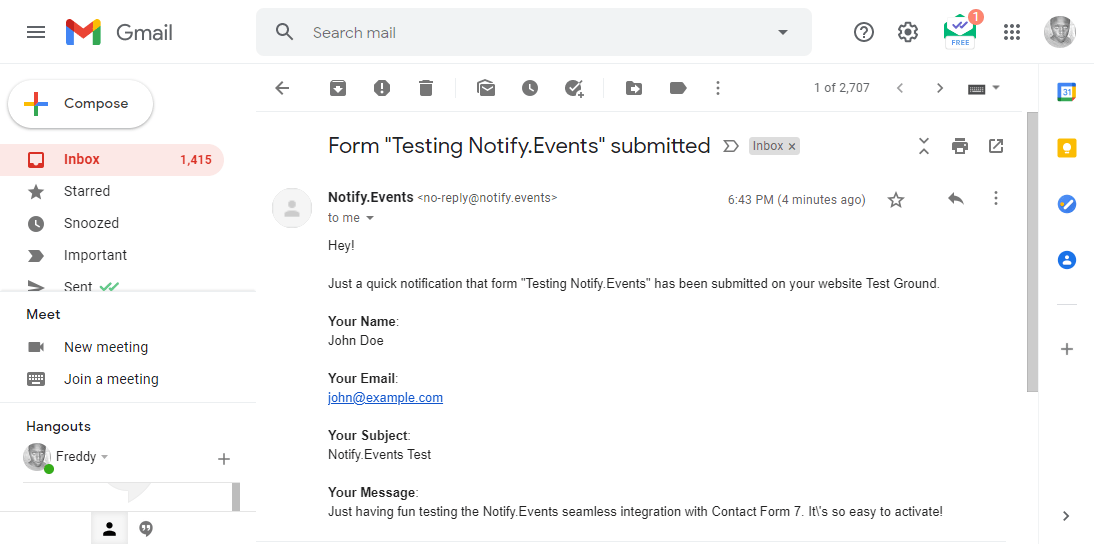Viewport: 1094px width, 544px height.
Task: Star this Notify.Events message
Action: (x=896, y=200)
